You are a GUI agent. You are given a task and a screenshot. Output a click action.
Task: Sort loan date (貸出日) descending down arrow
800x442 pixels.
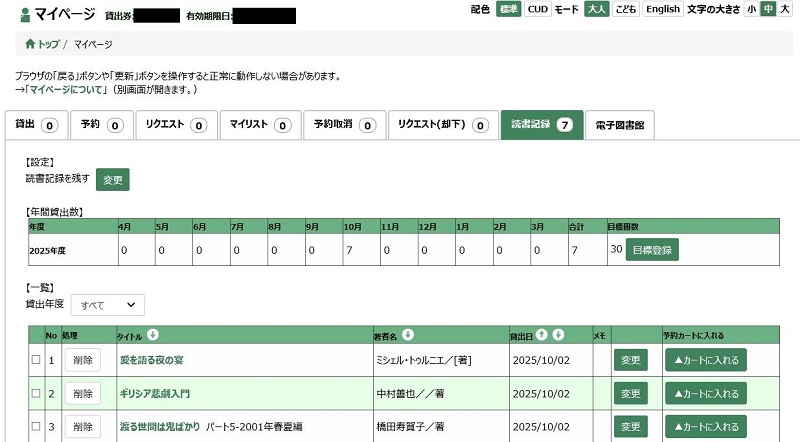coord(559,335)
